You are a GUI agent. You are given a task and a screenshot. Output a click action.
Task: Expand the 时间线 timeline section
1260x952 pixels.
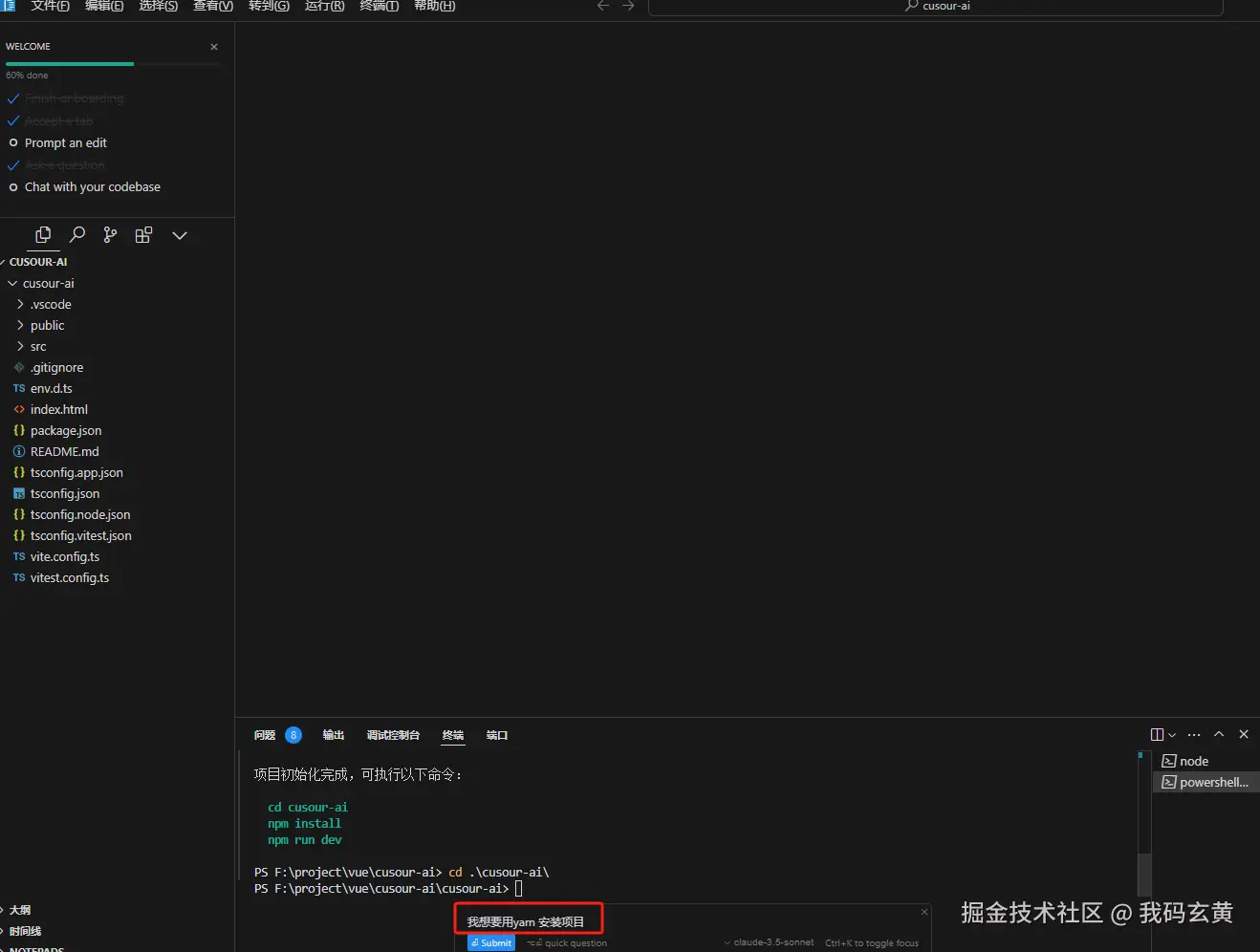pyautogui.click(x=25, y=931)
